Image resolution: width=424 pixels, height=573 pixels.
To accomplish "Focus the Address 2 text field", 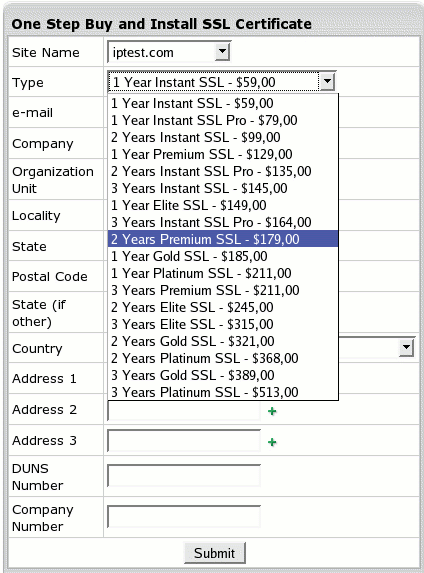I will coord(184,410).
